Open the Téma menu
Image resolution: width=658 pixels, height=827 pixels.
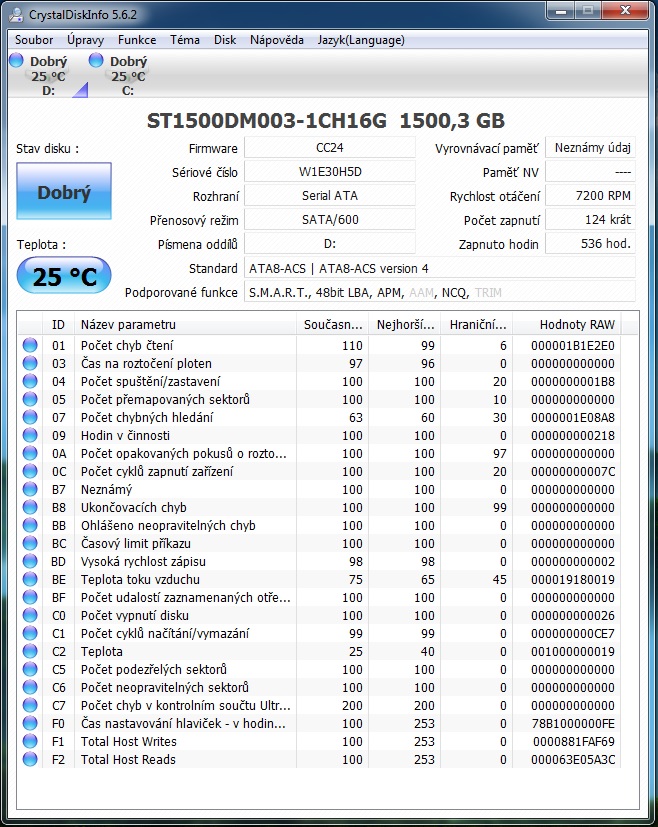coord(185,40)
